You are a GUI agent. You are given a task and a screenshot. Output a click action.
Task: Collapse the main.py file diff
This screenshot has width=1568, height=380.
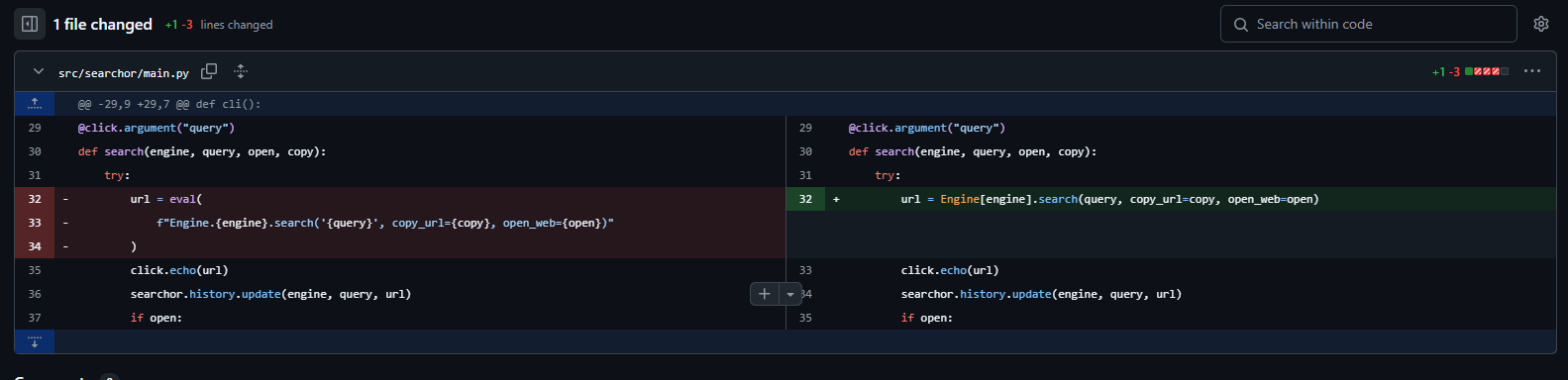[x=39, y=71]
